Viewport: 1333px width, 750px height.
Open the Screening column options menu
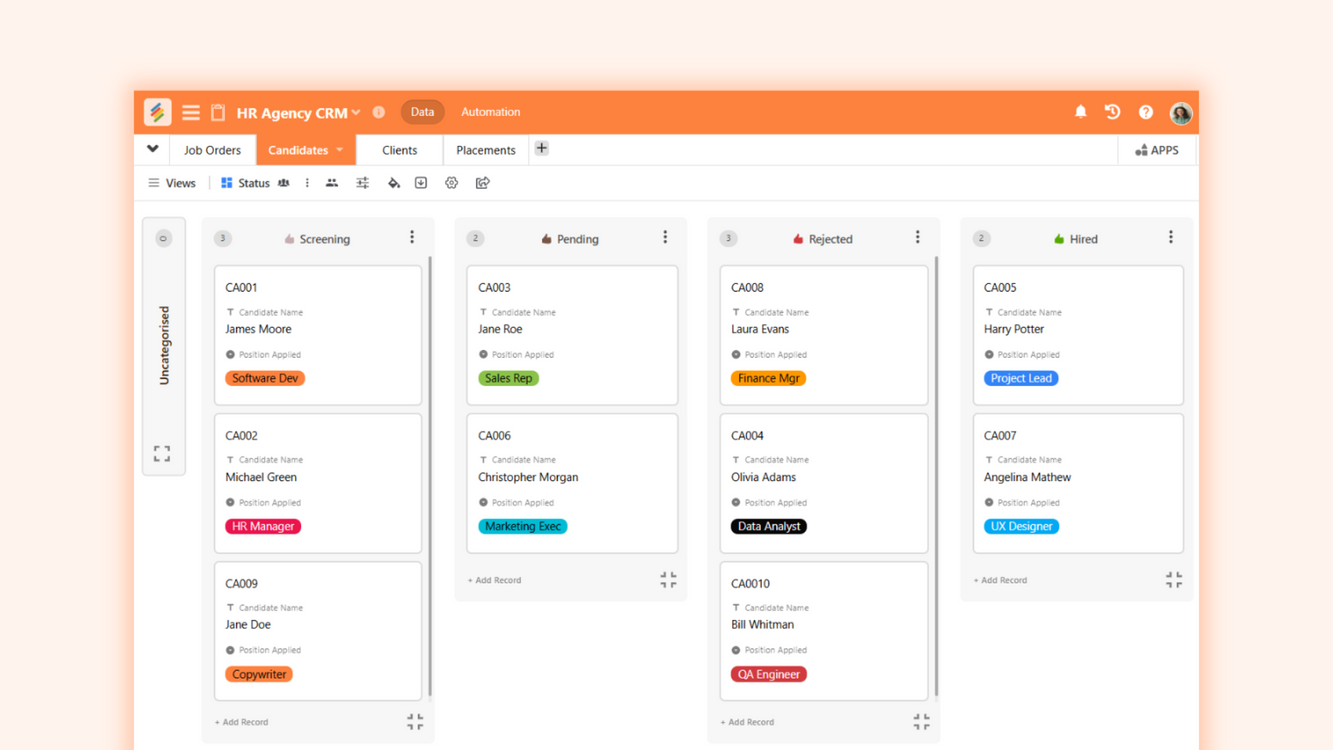coord(412,238)
